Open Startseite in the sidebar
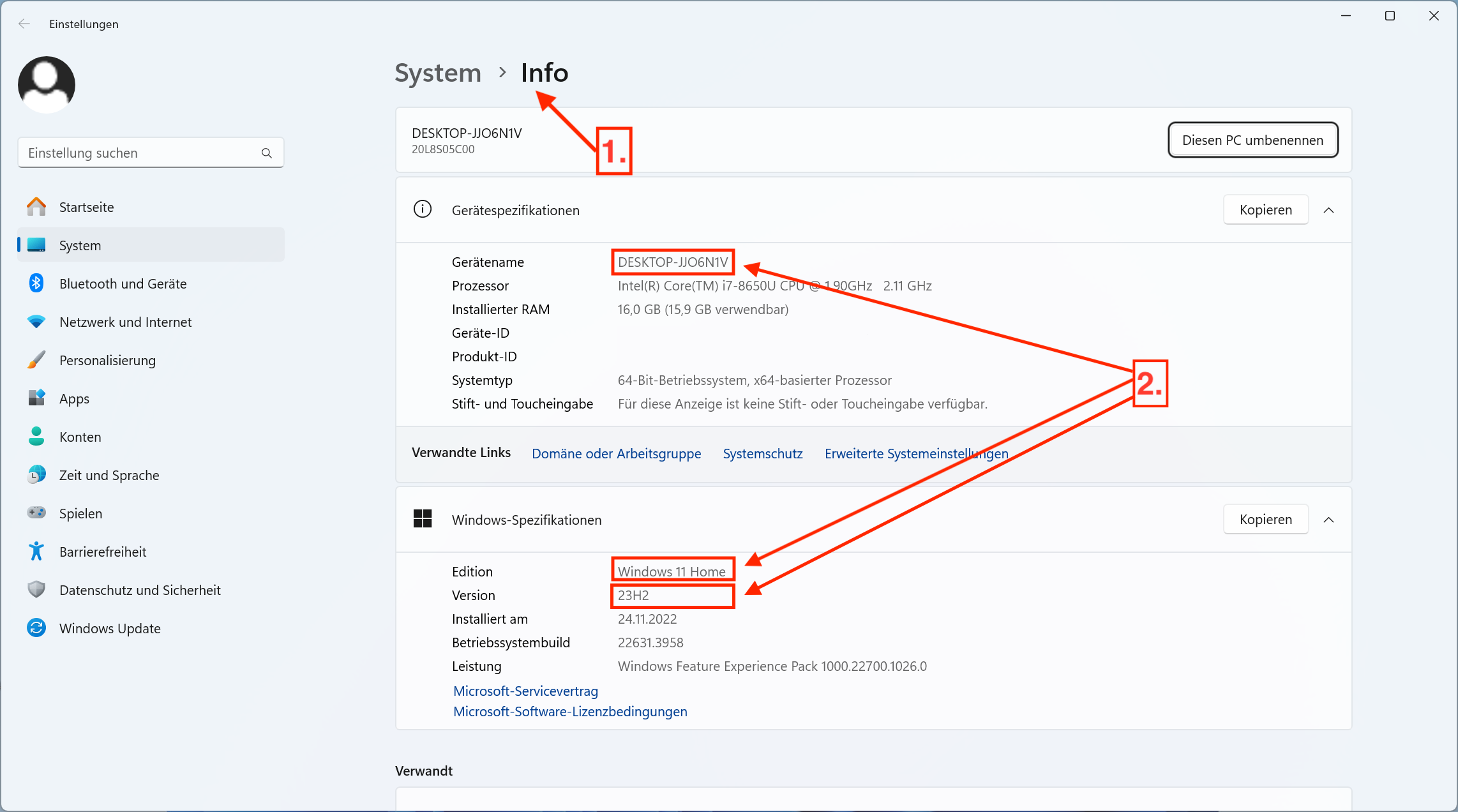This screenshot has width=1458, height=812. (x=151, y=207)
